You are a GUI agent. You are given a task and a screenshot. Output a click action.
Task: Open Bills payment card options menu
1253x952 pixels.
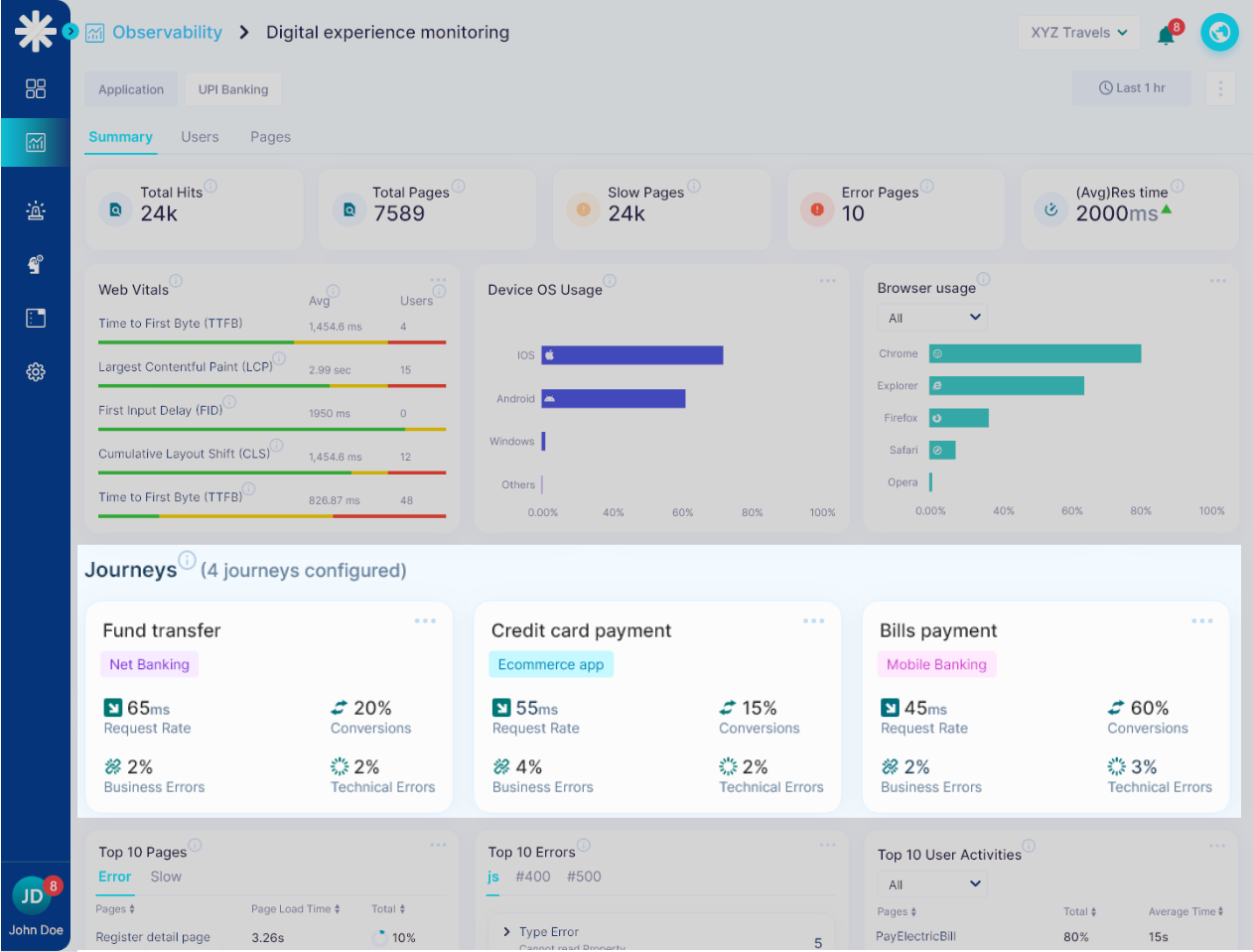[x=1201, y=621]
